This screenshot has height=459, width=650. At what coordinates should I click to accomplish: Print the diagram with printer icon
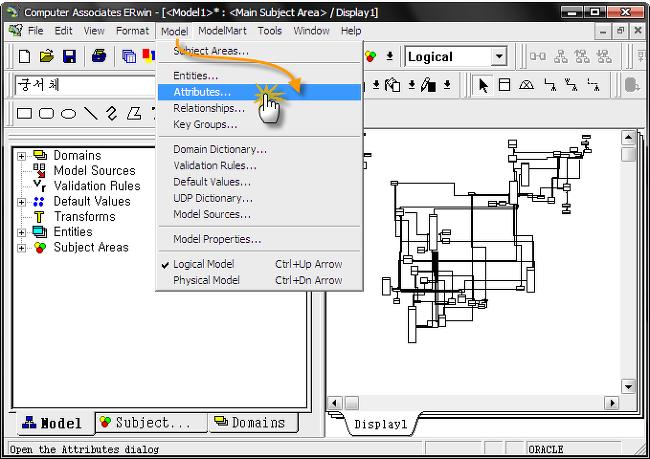coord(99,56)
